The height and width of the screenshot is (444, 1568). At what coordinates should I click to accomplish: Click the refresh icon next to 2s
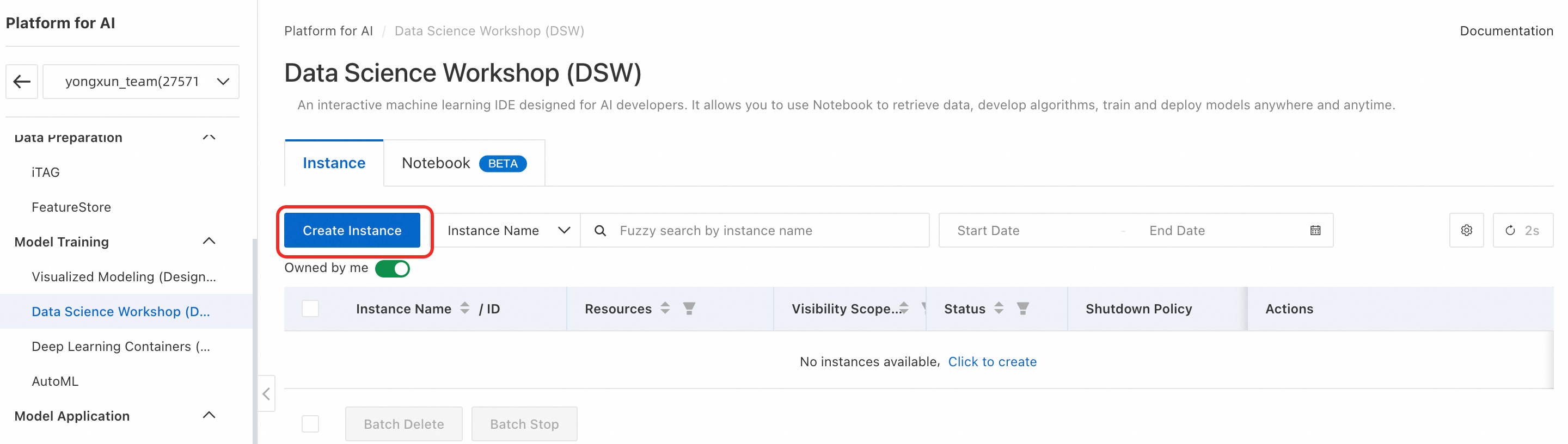1510,231
